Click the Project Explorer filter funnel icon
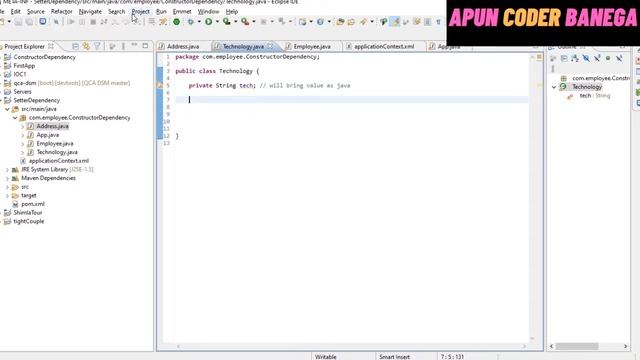The height and width of the screenshot is (360, 640). pos(97,47)
